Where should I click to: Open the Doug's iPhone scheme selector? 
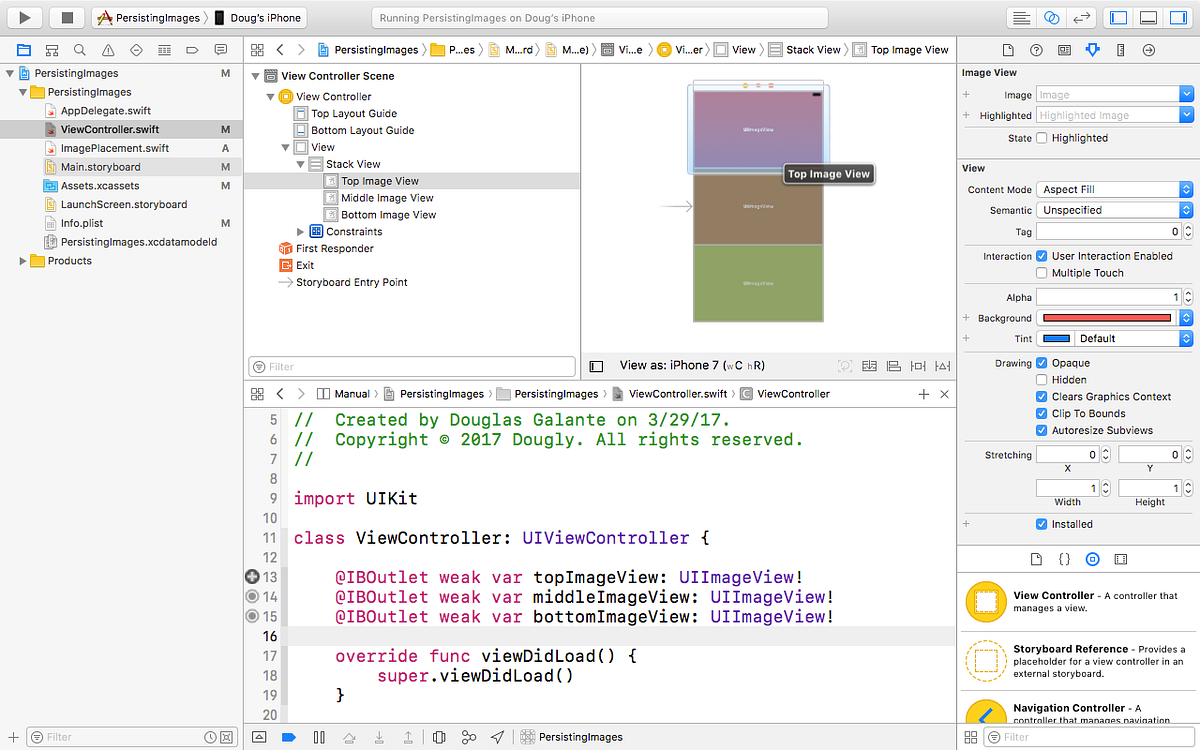[264, 16]
